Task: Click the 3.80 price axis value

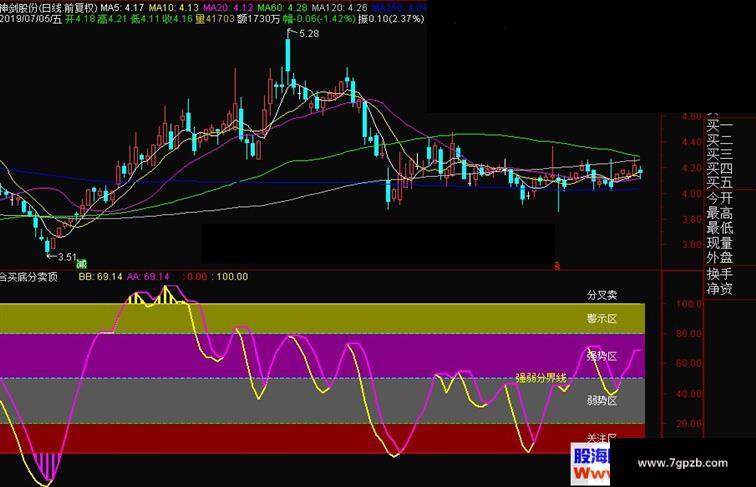Action: 691,219
